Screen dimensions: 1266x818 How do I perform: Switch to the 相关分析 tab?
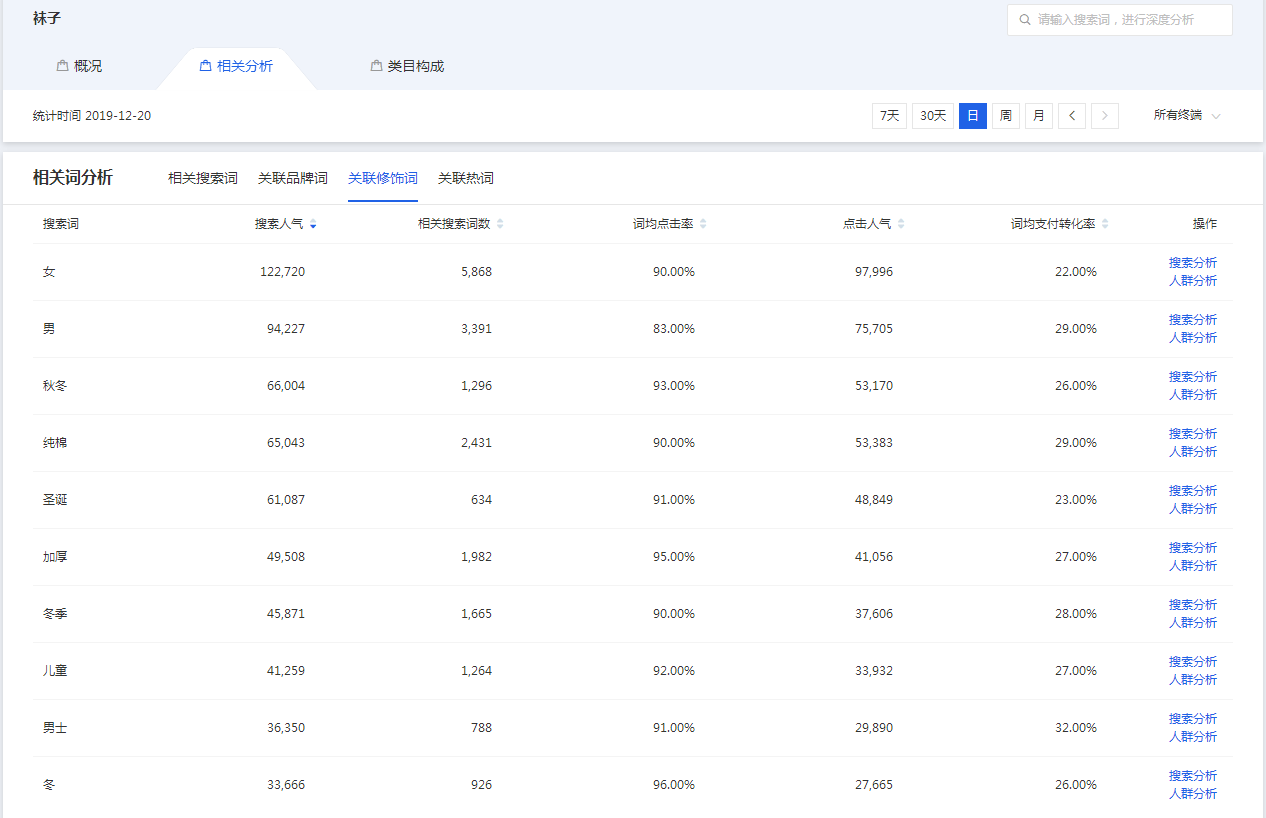[236, 66]
